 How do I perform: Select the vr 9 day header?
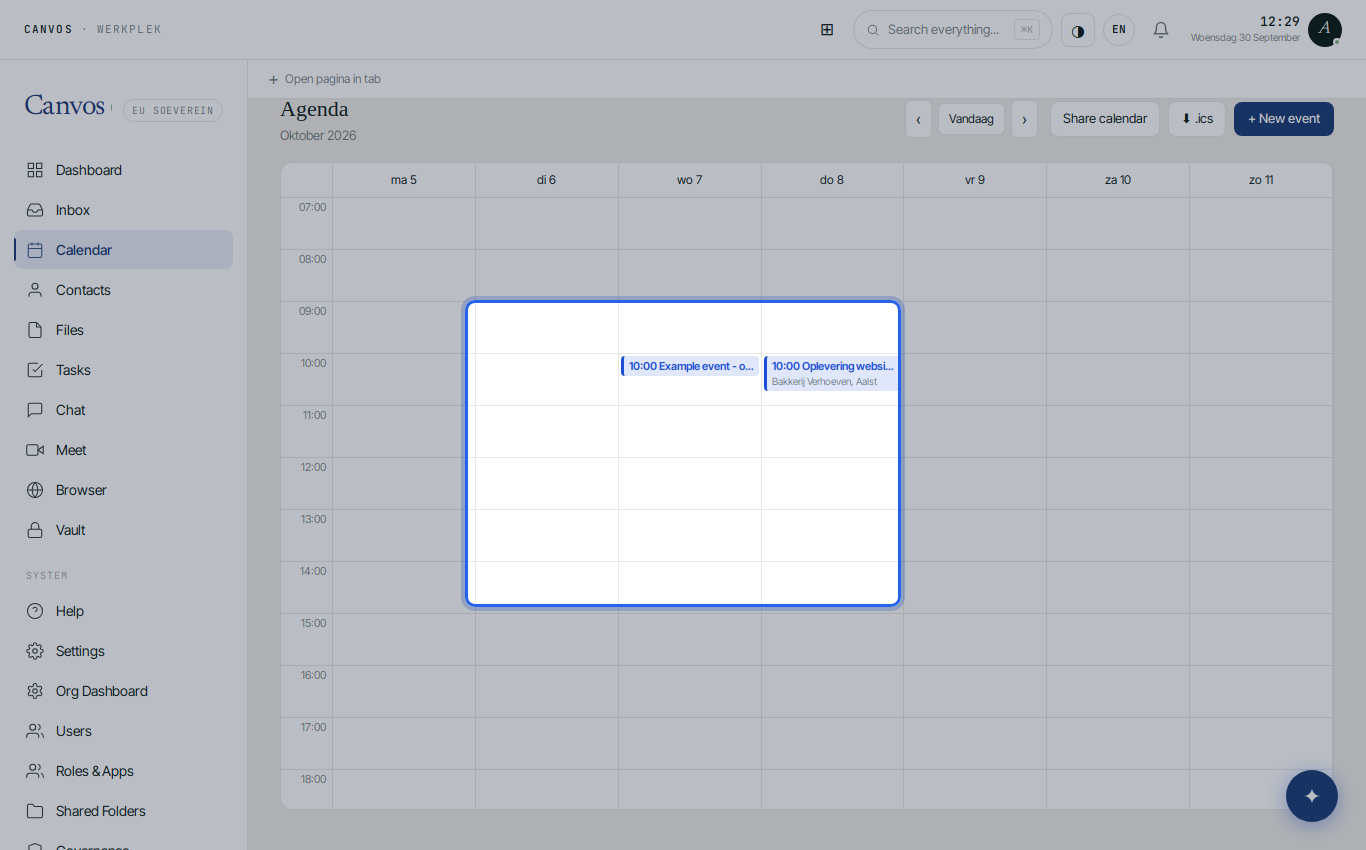[x=975, y=180]
